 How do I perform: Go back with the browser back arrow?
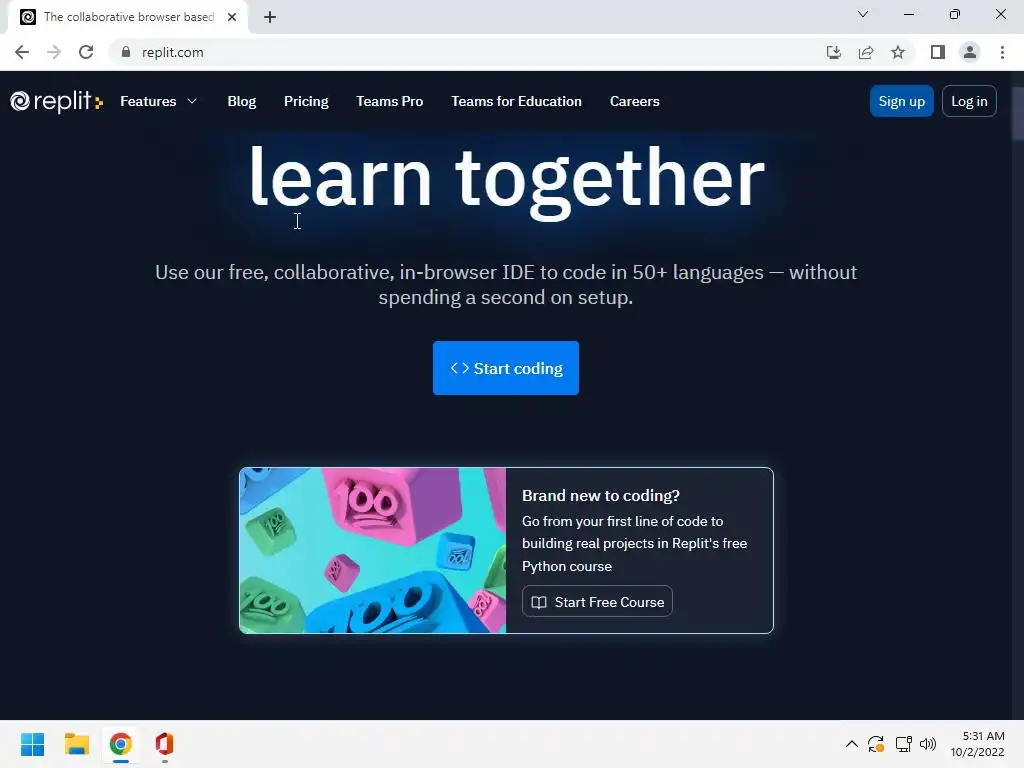pyautogui.click(x=22, y=52)
